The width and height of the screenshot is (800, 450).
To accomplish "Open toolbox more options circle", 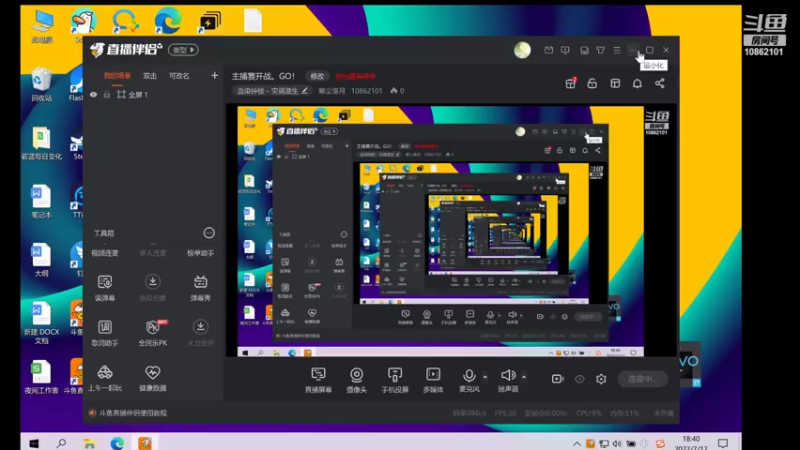I will click(209, 233).
